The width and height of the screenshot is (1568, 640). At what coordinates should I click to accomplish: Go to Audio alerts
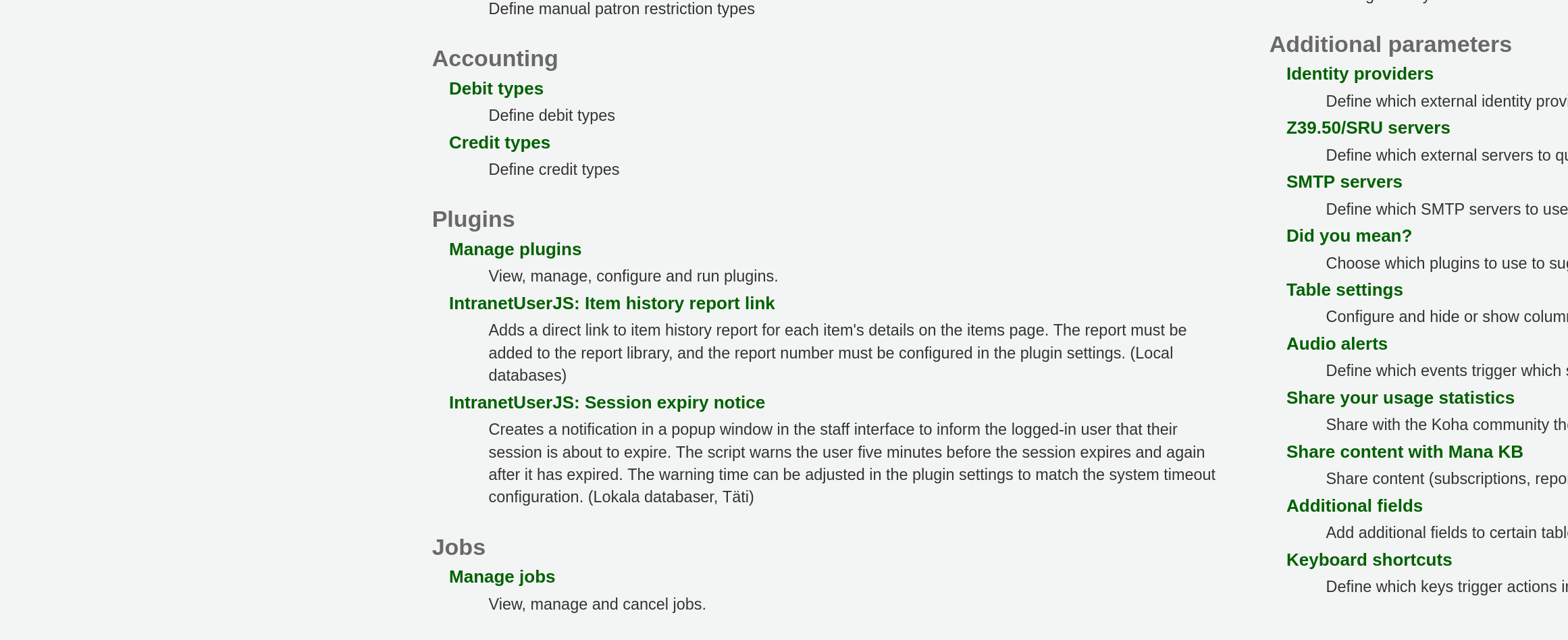[x=1336, y=344]
